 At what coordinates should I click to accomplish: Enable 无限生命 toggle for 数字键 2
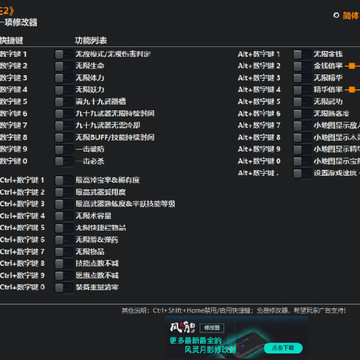[x=64, y=66]
